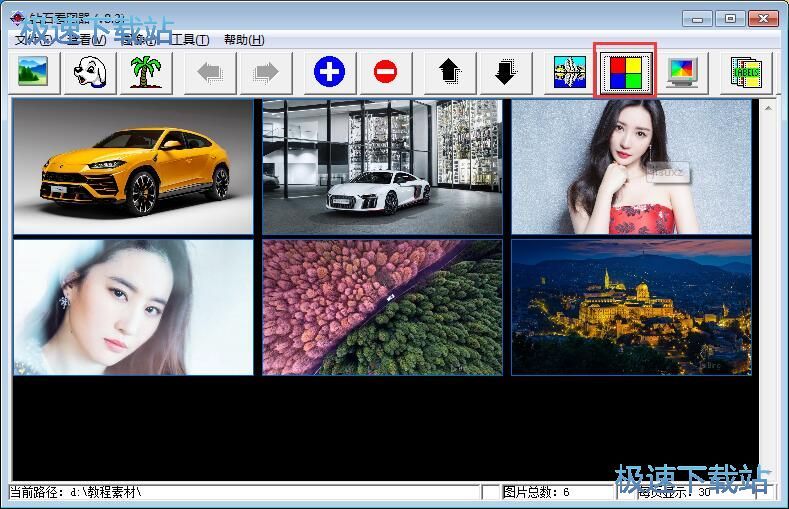
Task: Select the aerial forest road thumbnail
Action: (382, 307)
